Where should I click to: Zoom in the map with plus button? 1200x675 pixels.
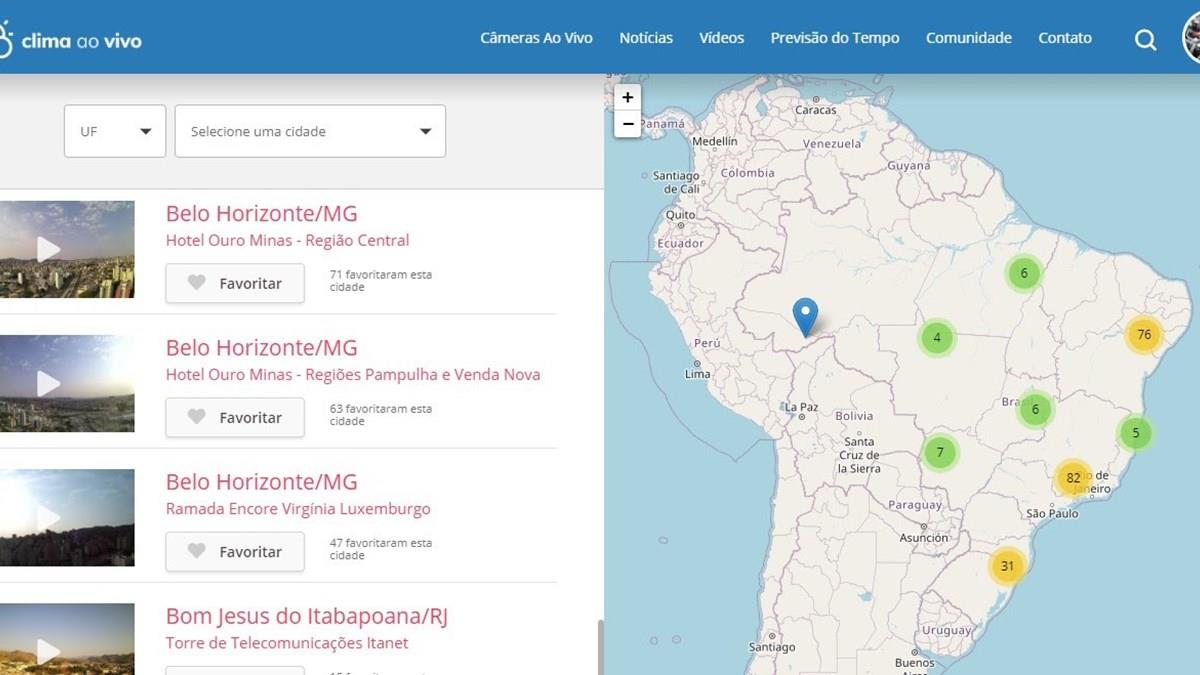(x=627, y=97)
